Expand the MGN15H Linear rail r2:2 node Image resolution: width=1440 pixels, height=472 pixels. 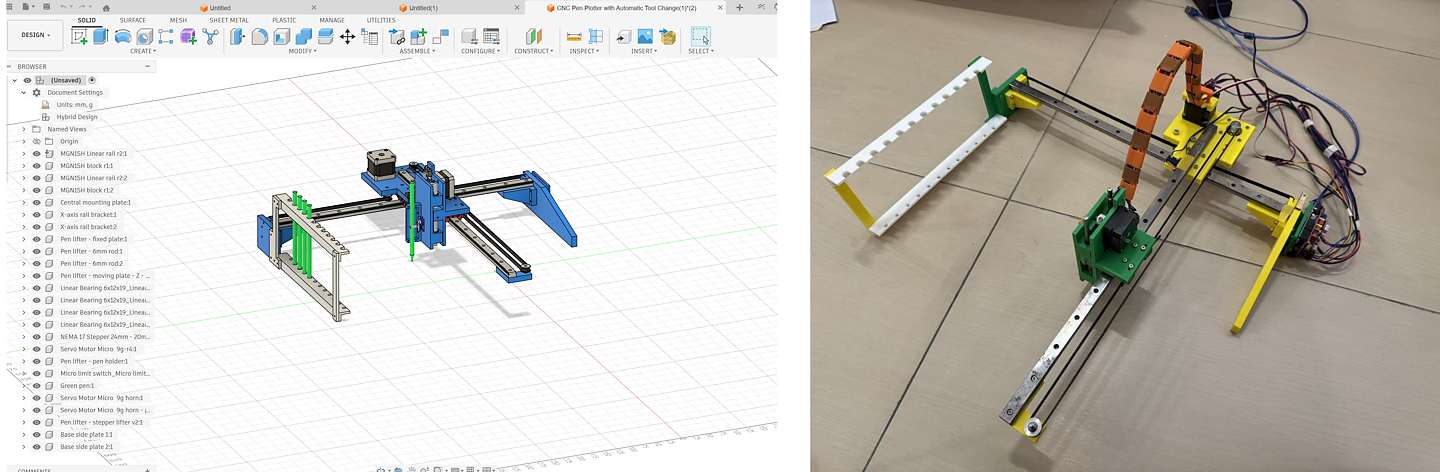pyautogui.click(x=24, y=178)
